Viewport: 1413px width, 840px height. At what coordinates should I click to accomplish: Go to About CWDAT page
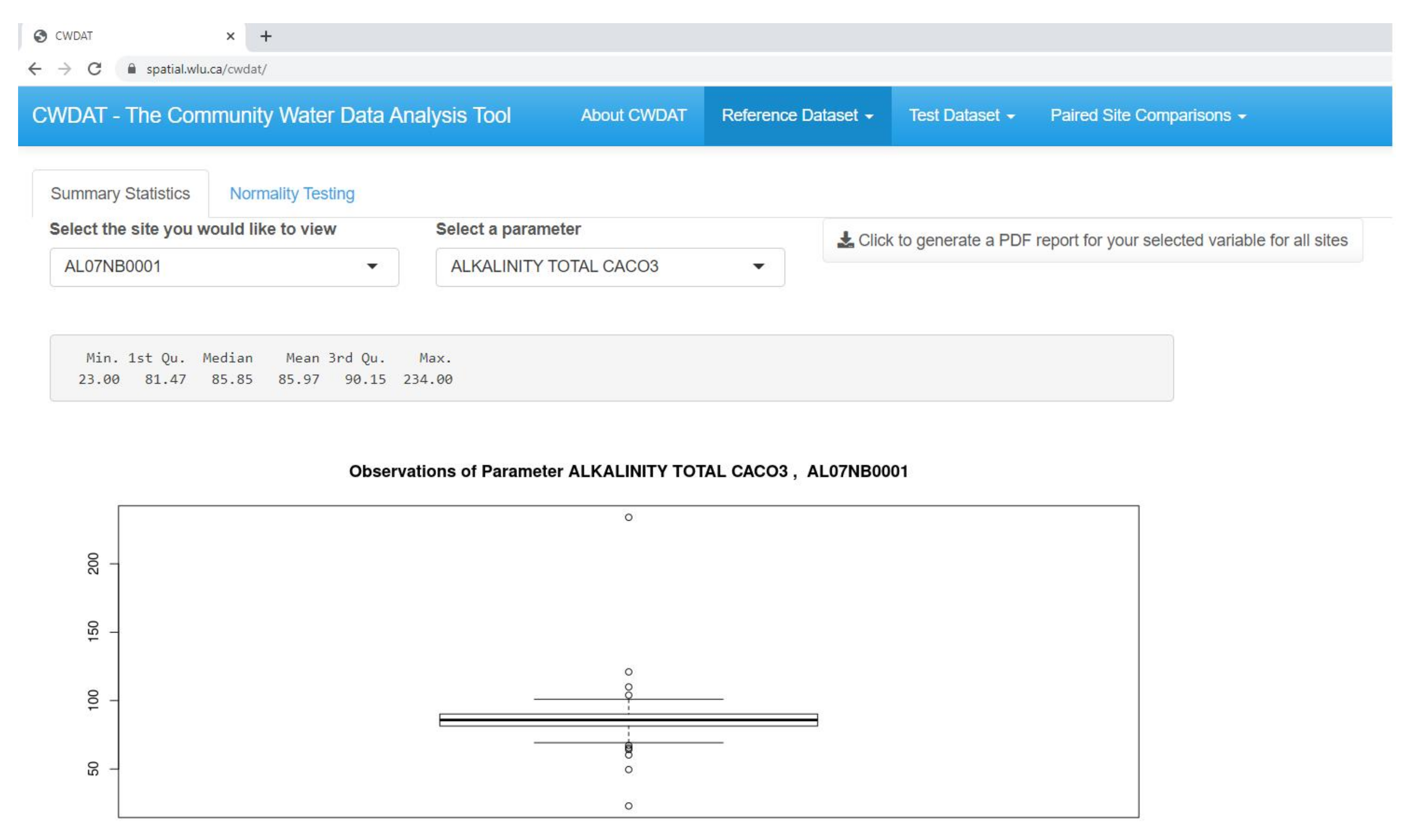pyautogui.click(x=633, y=116)
